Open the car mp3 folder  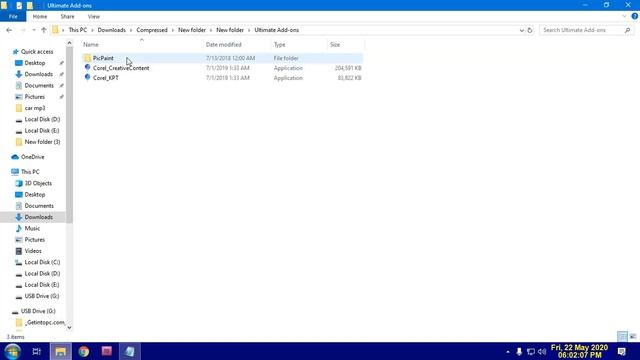[x=35, y=108]
